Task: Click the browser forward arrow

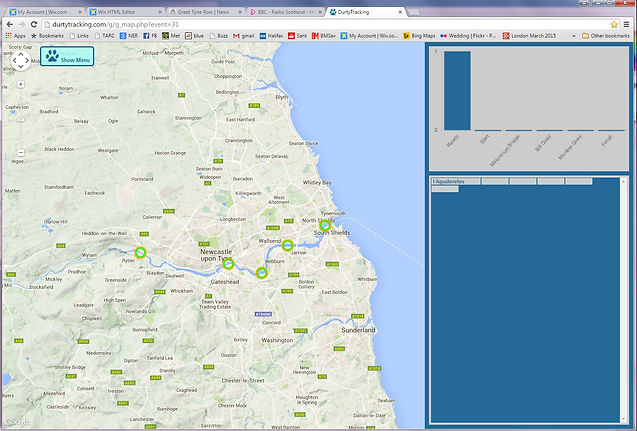Action: [22, 24]
